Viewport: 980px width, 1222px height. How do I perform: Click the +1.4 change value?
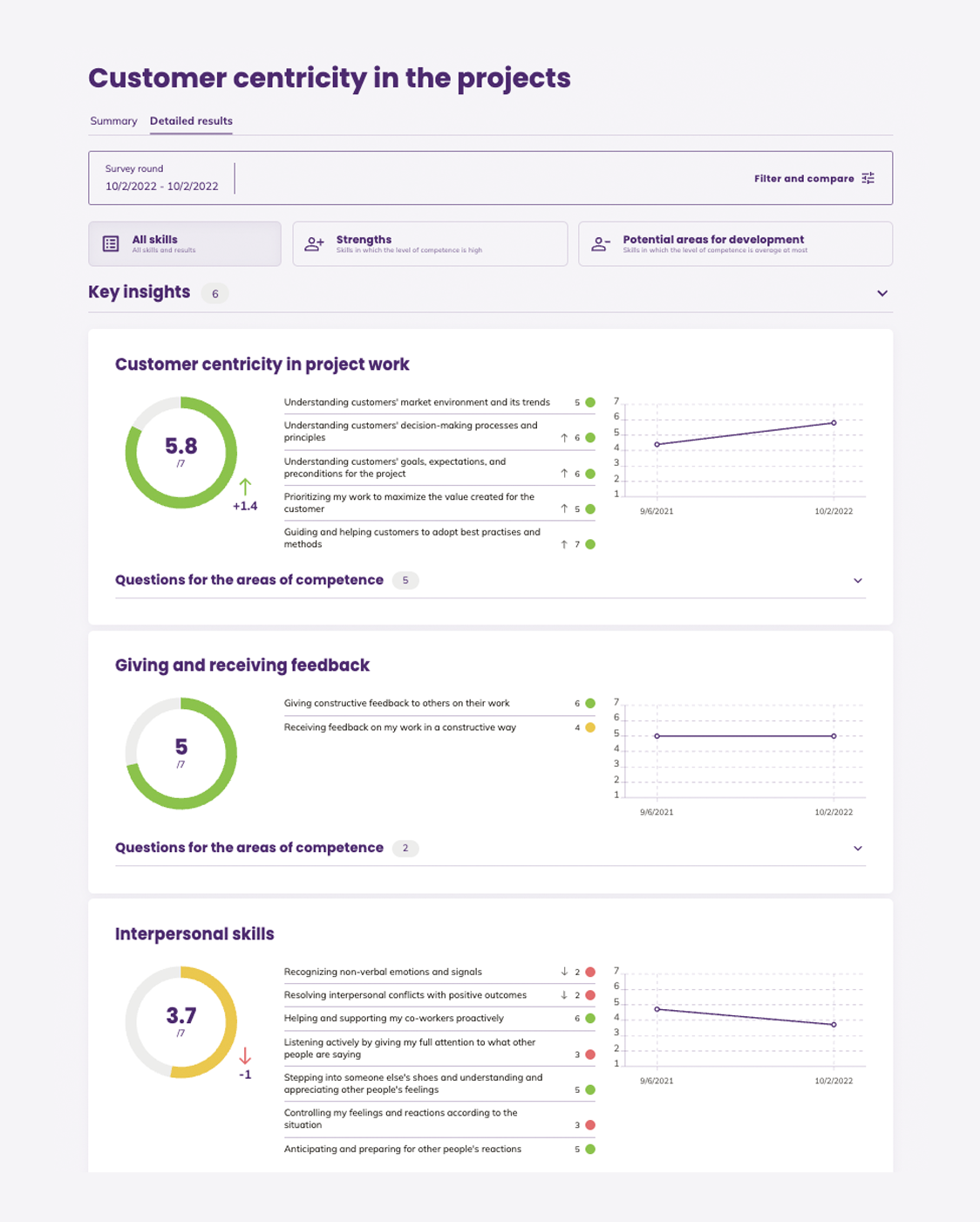pyautogui.click(x=245, y=506)
